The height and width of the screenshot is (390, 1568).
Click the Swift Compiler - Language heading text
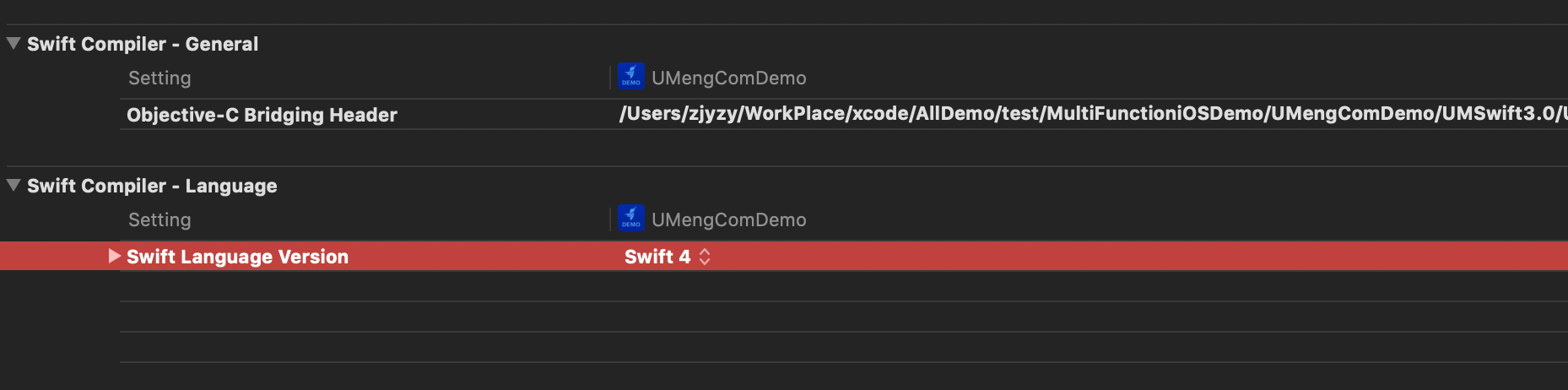click(152, 186)
